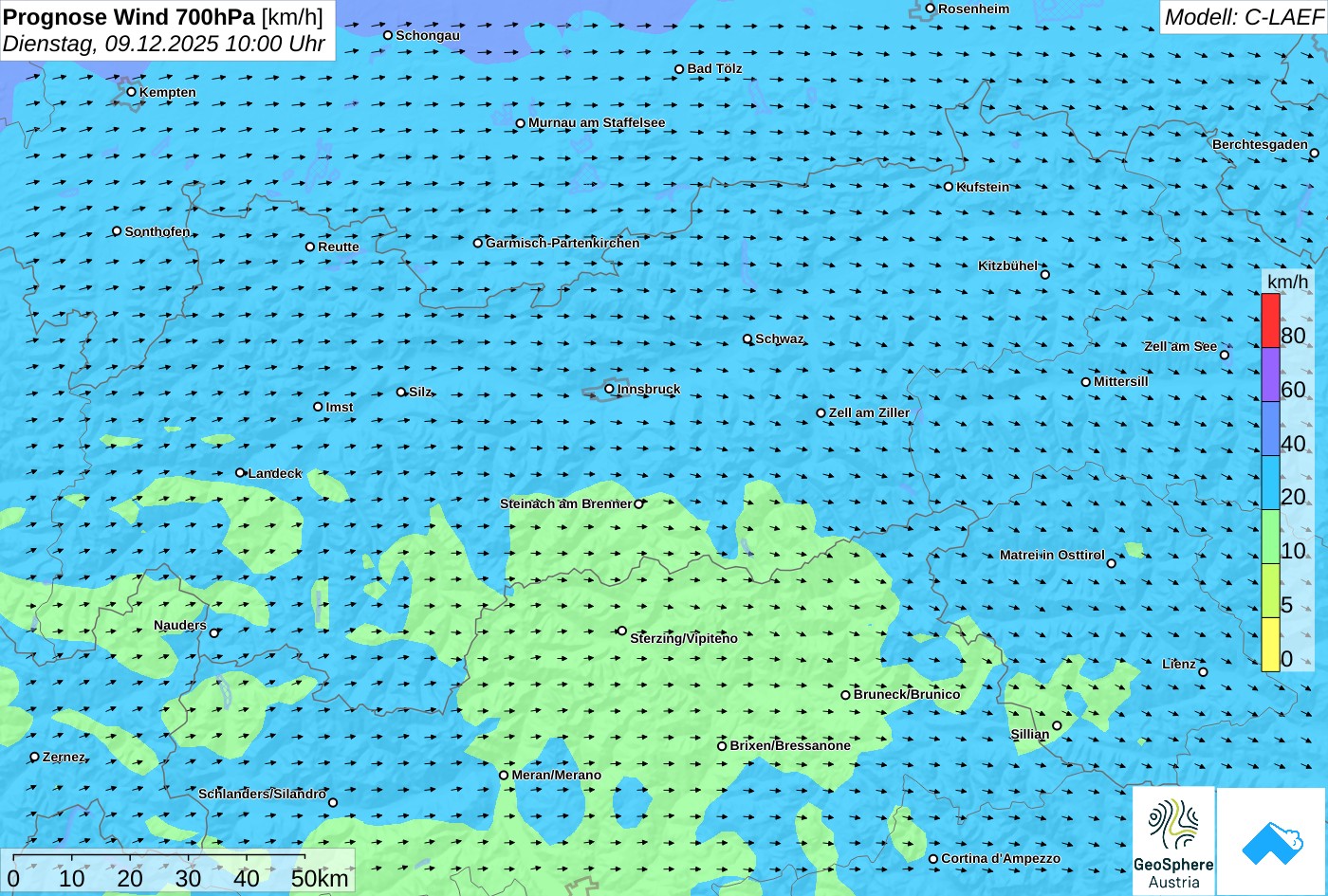Click the '50km' scale bar label

coord(320,878)
